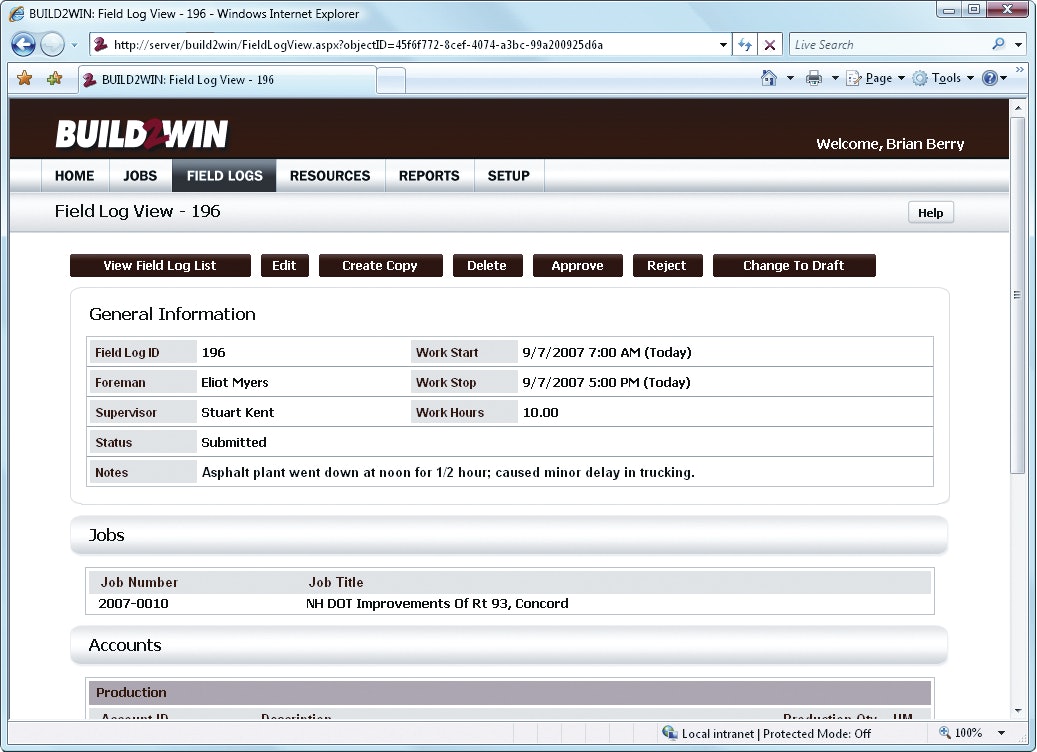Select the JOBS navigation item
Viewport: 1037px width, 752px height.
(140, 175)
